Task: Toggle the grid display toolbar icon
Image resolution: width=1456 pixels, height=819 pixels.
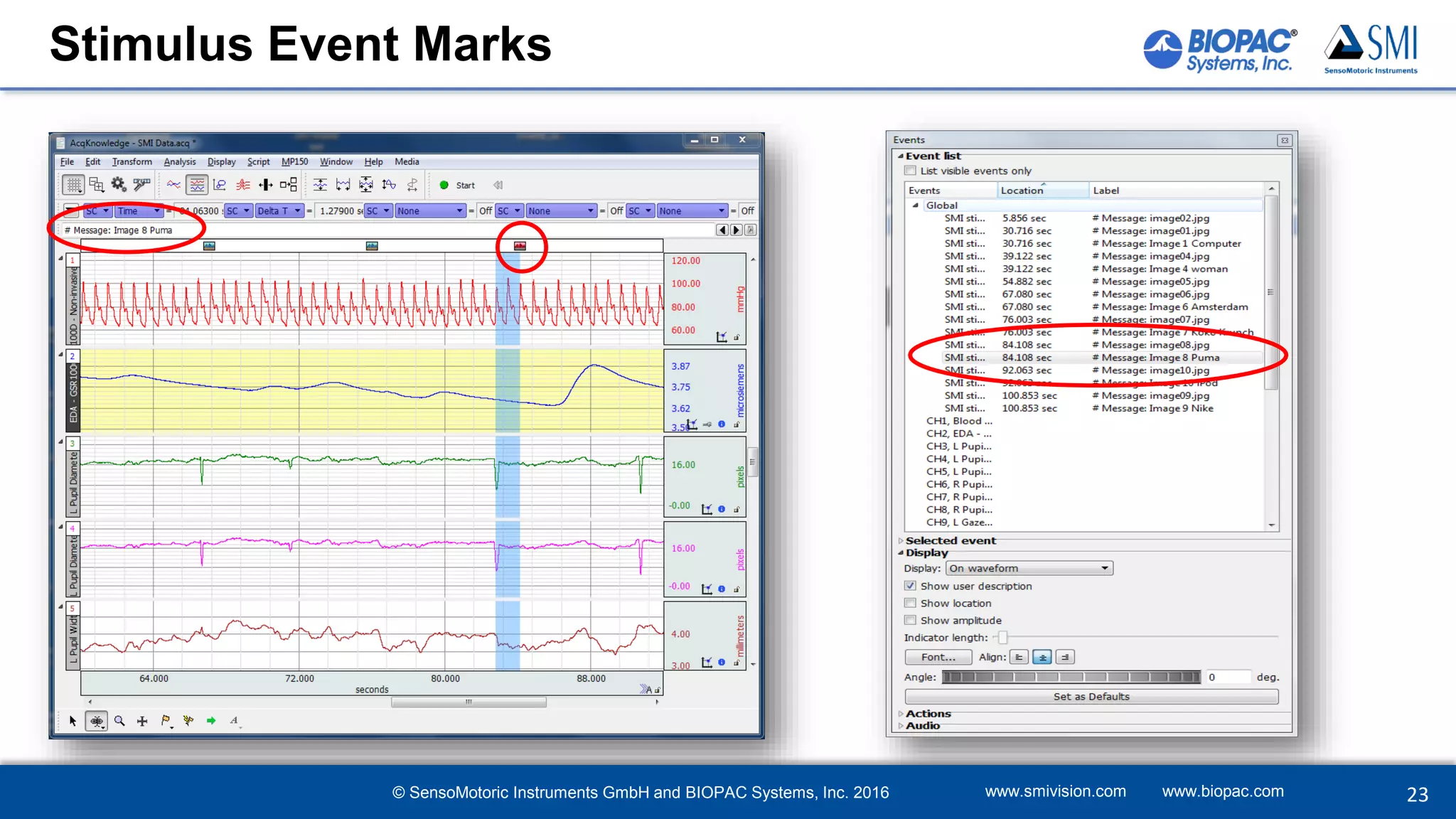Action: coord(73,185)
